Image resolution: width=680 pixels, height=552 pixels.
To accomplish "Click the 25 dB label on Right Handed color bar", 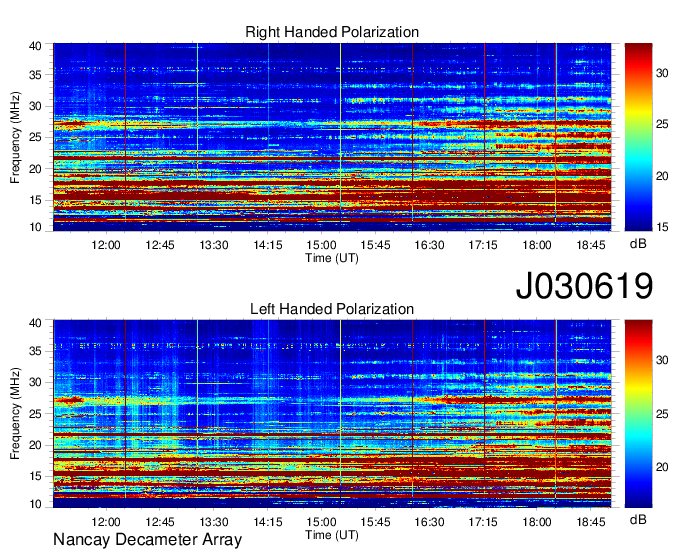I will click(662, 125).
